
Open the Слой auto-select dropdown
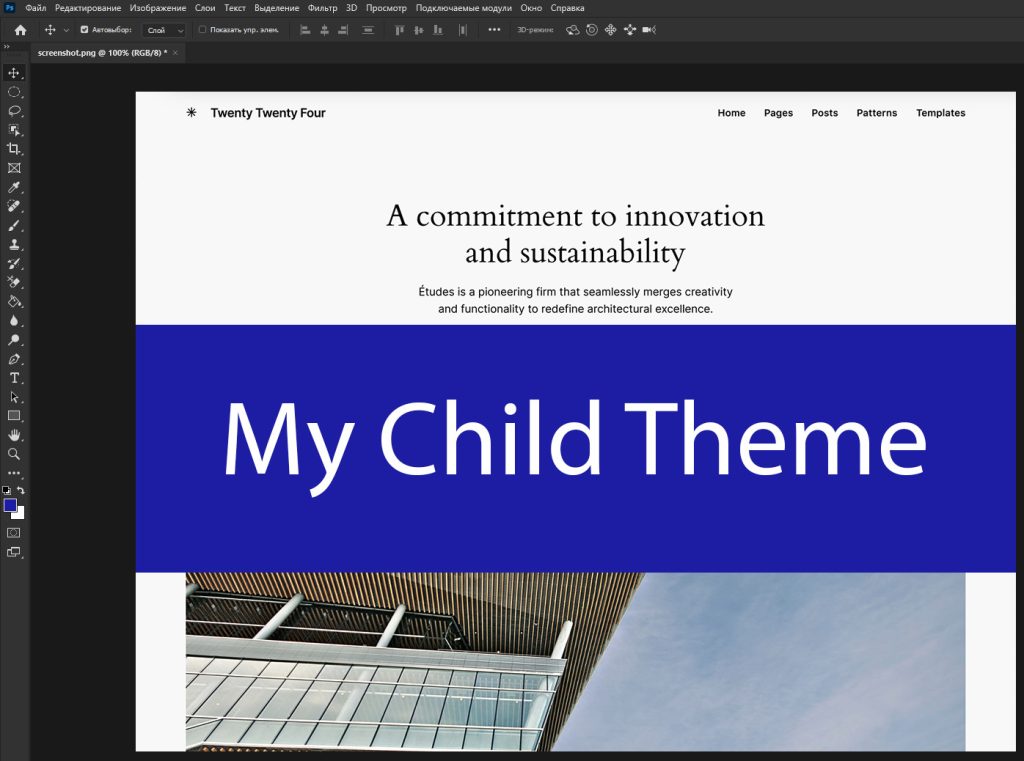tap(165, 30)
